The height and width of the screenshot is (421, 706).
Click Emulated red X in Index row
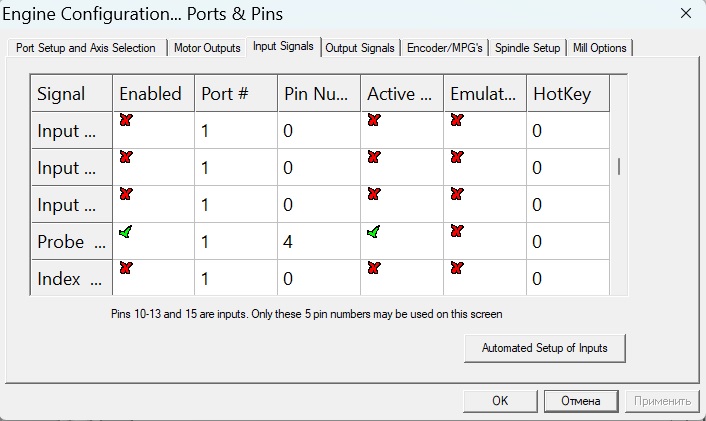[x=457, y=268]
